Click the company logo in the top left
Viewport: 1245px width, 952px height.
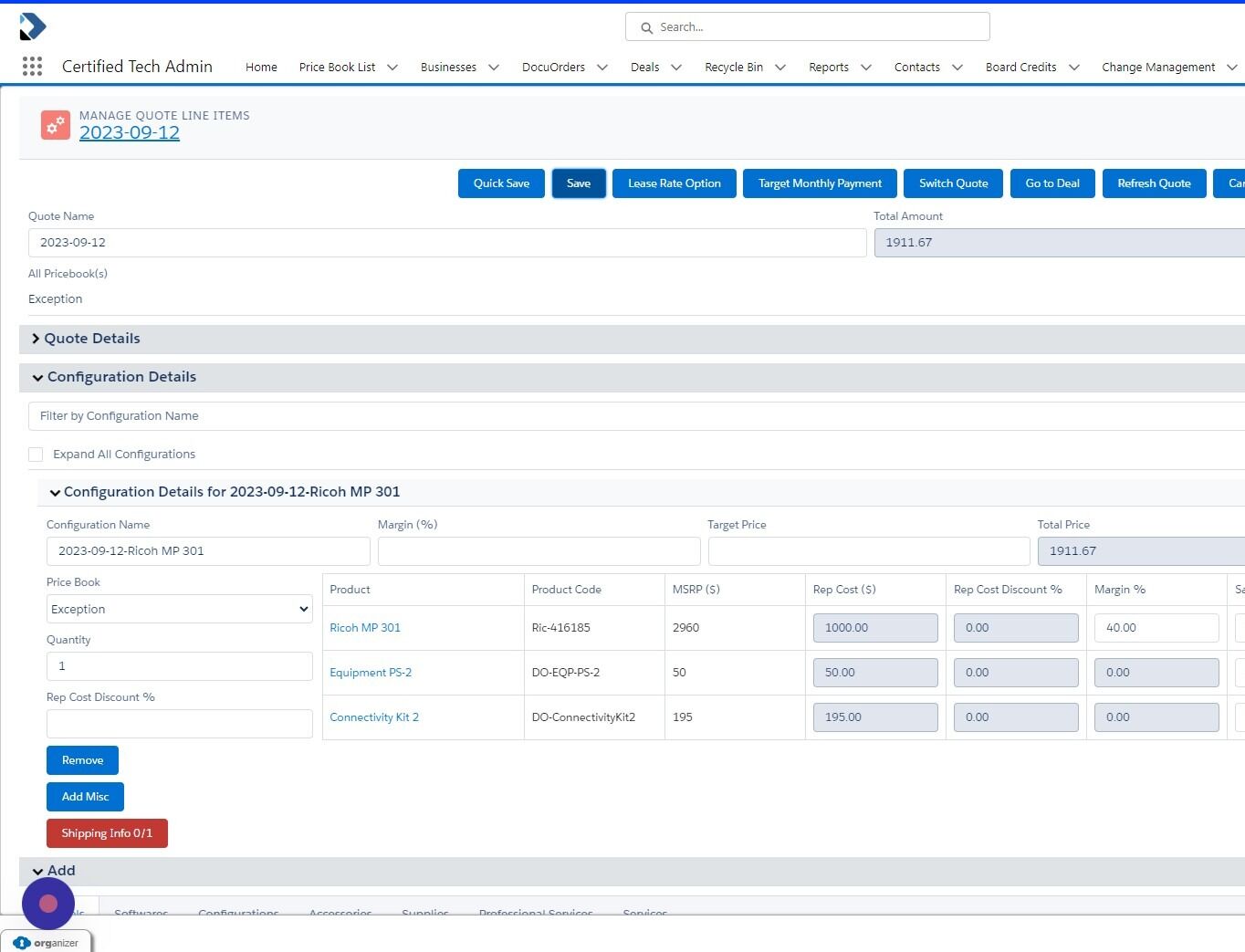(33, 26)
